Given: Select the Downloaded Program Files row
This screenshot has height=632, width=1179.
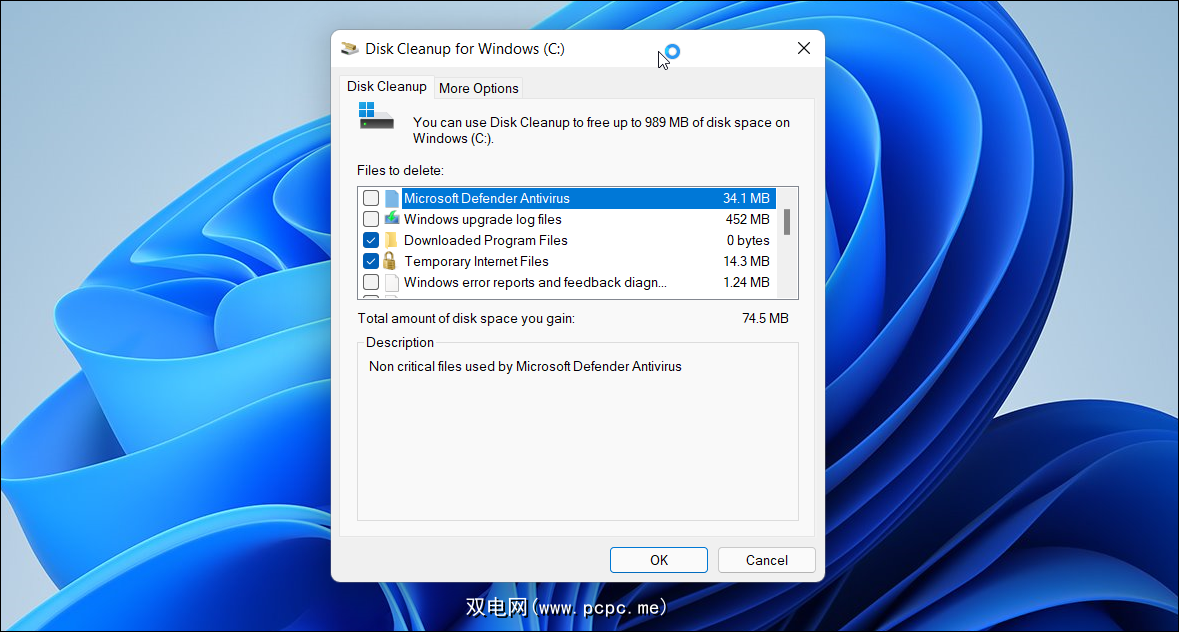Looking at the screenshot, I should pyautogui.click(x=567, y=240).
